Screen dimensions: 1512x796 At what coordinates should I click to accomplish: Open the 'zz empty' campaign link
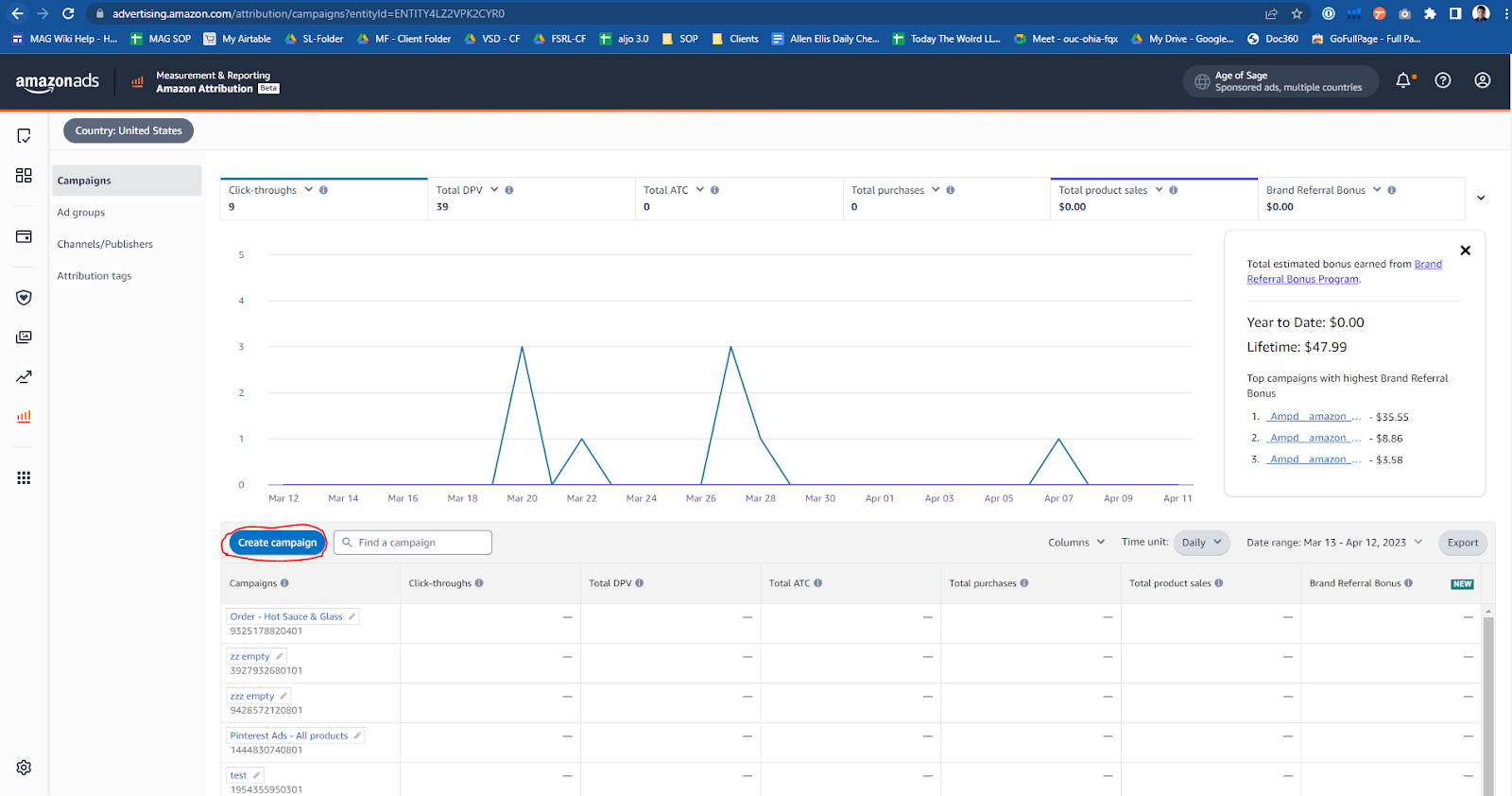point(250,656)
